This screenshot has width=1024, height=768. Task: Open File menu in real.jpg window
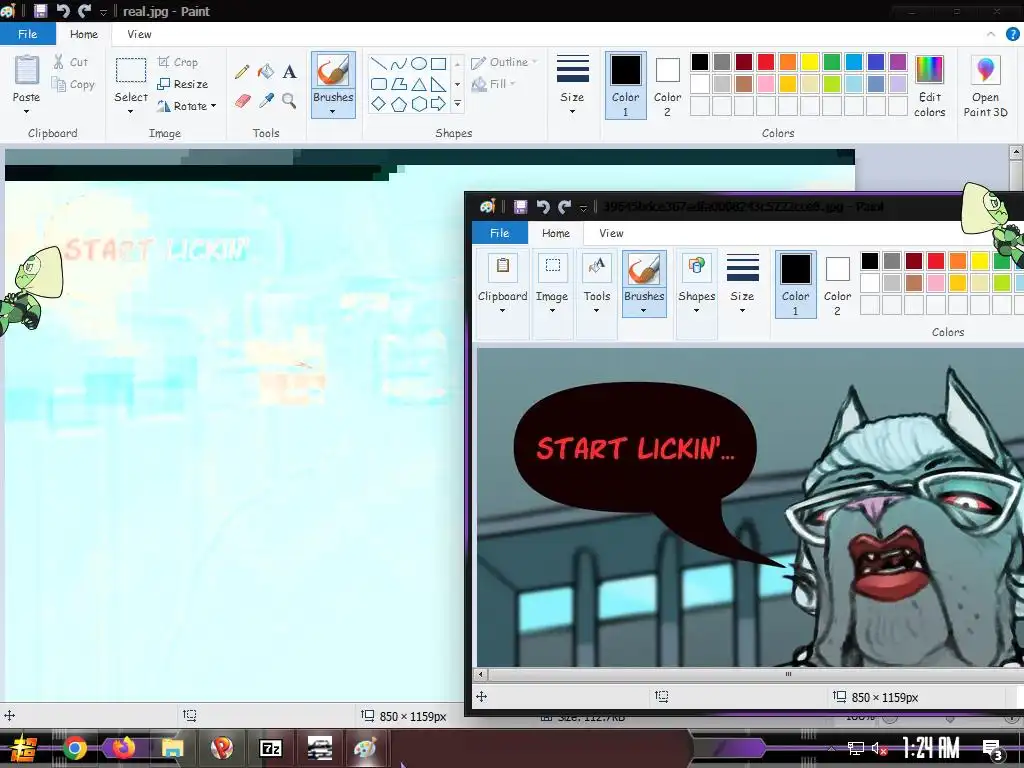[x=27, y=34]
